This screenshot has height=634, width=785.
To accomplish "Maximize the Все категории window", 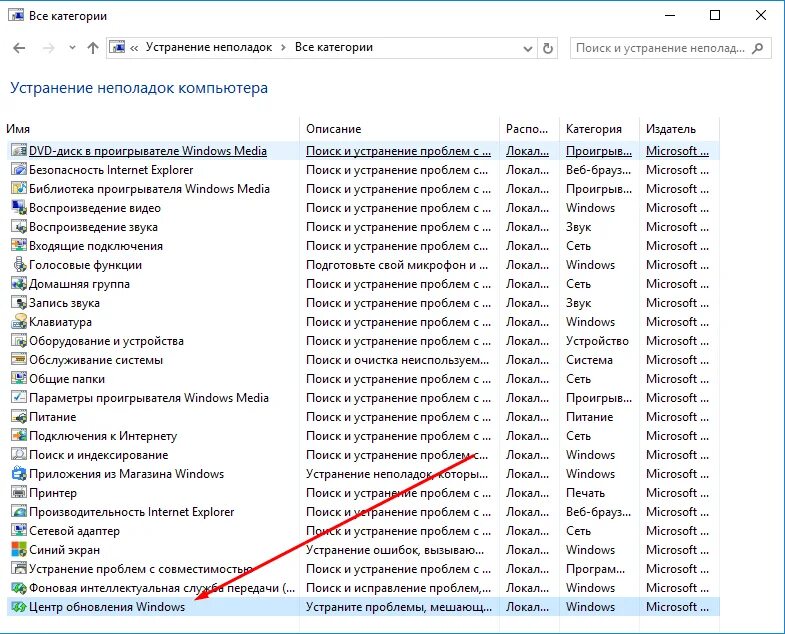I will tap(715, 16).
